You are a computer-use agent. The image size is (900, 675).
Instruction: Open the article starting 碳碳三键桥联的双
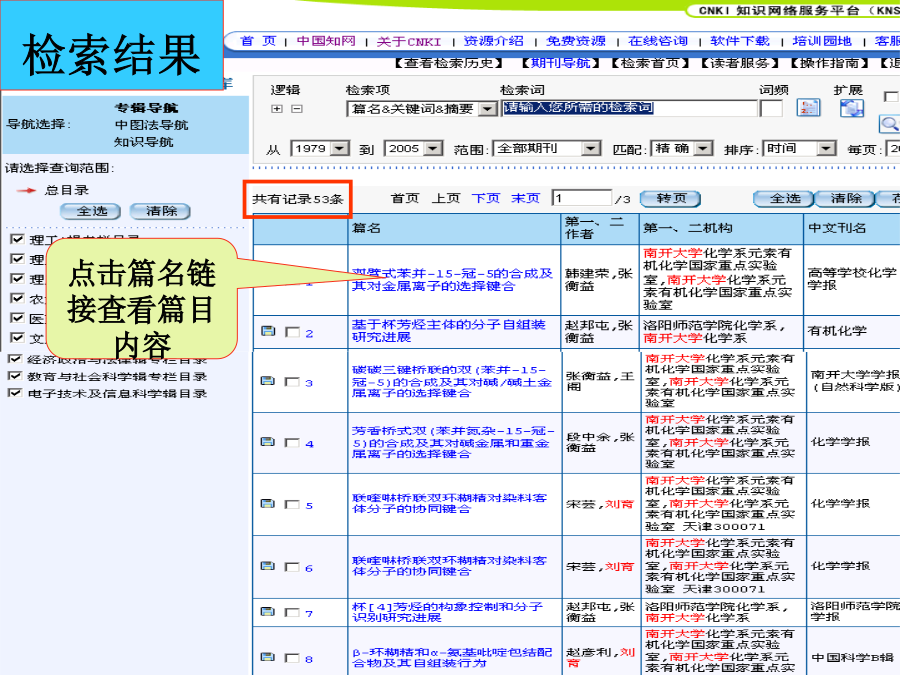(x=452, y=382)
